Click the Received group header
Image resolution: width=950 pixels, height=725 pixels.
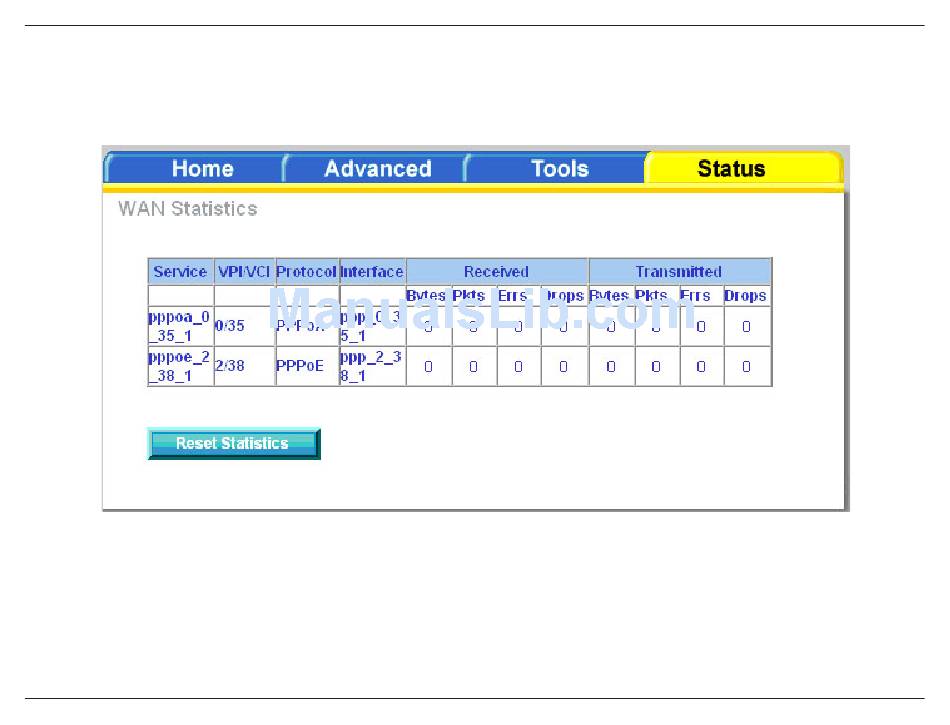point(496,272)
